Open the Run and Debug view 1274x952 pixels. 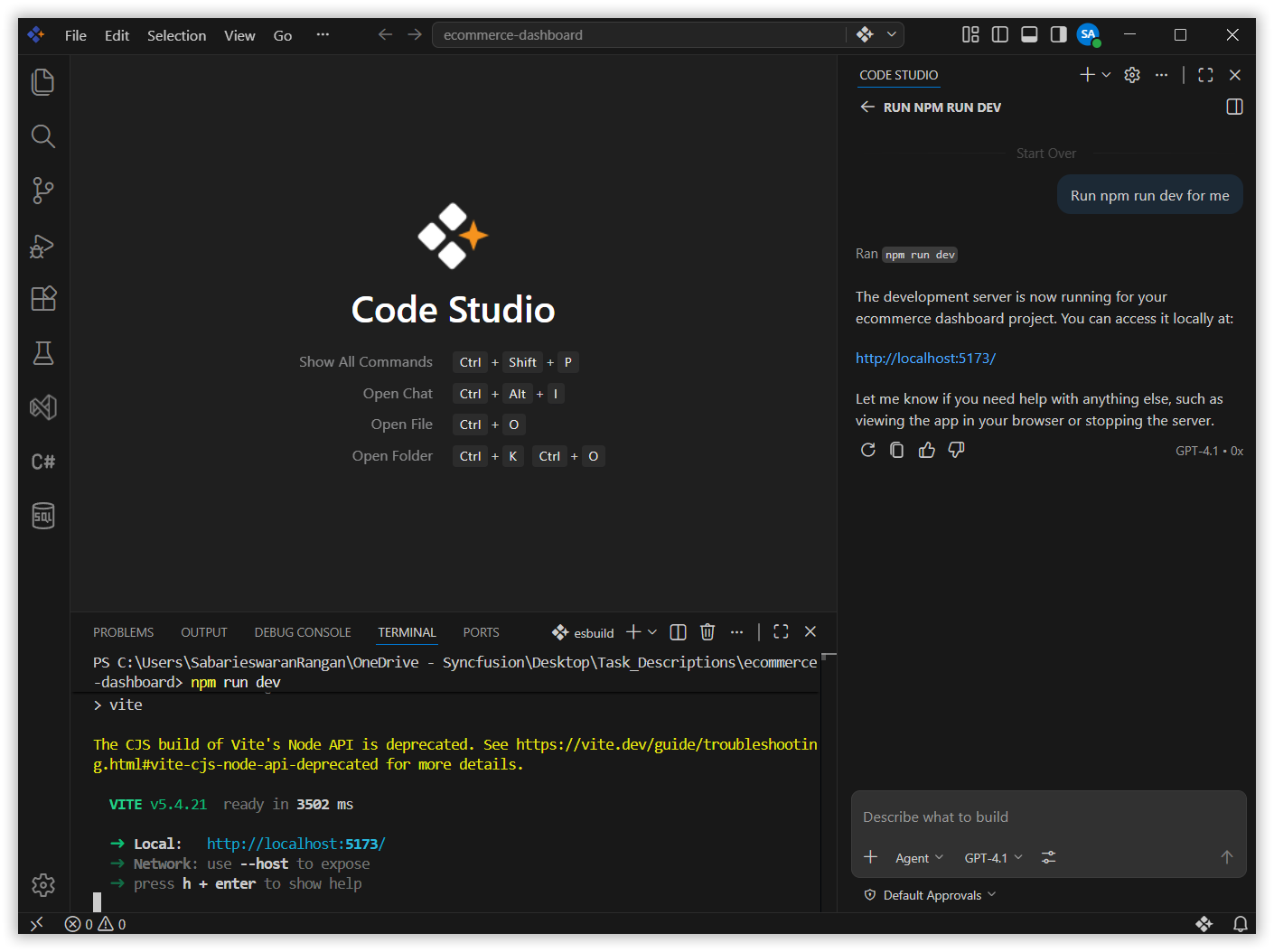pyautogui.click(x=43, y=245)
